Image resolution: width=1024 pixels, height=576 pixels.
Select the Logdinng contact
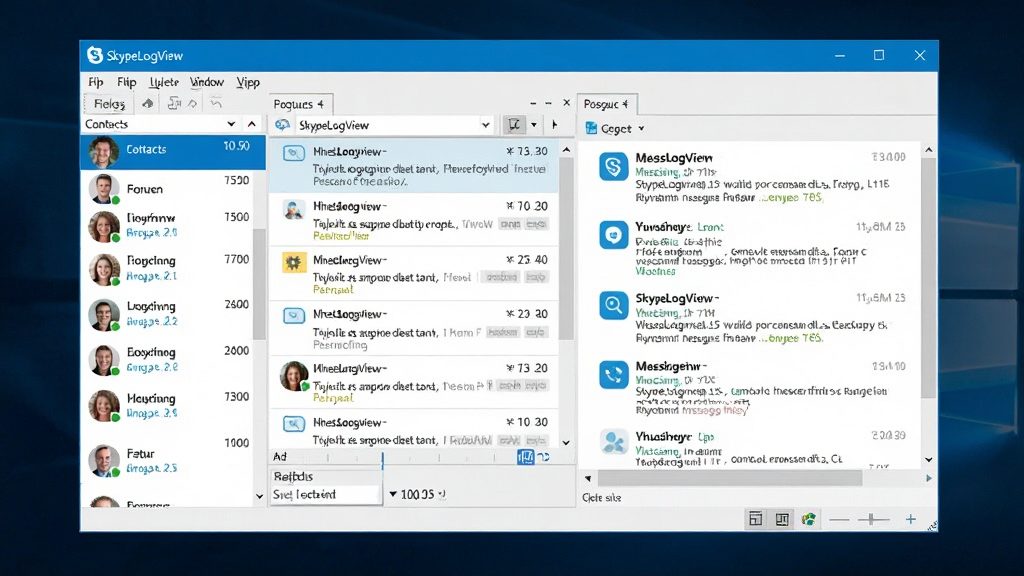(x=168, y=313)
